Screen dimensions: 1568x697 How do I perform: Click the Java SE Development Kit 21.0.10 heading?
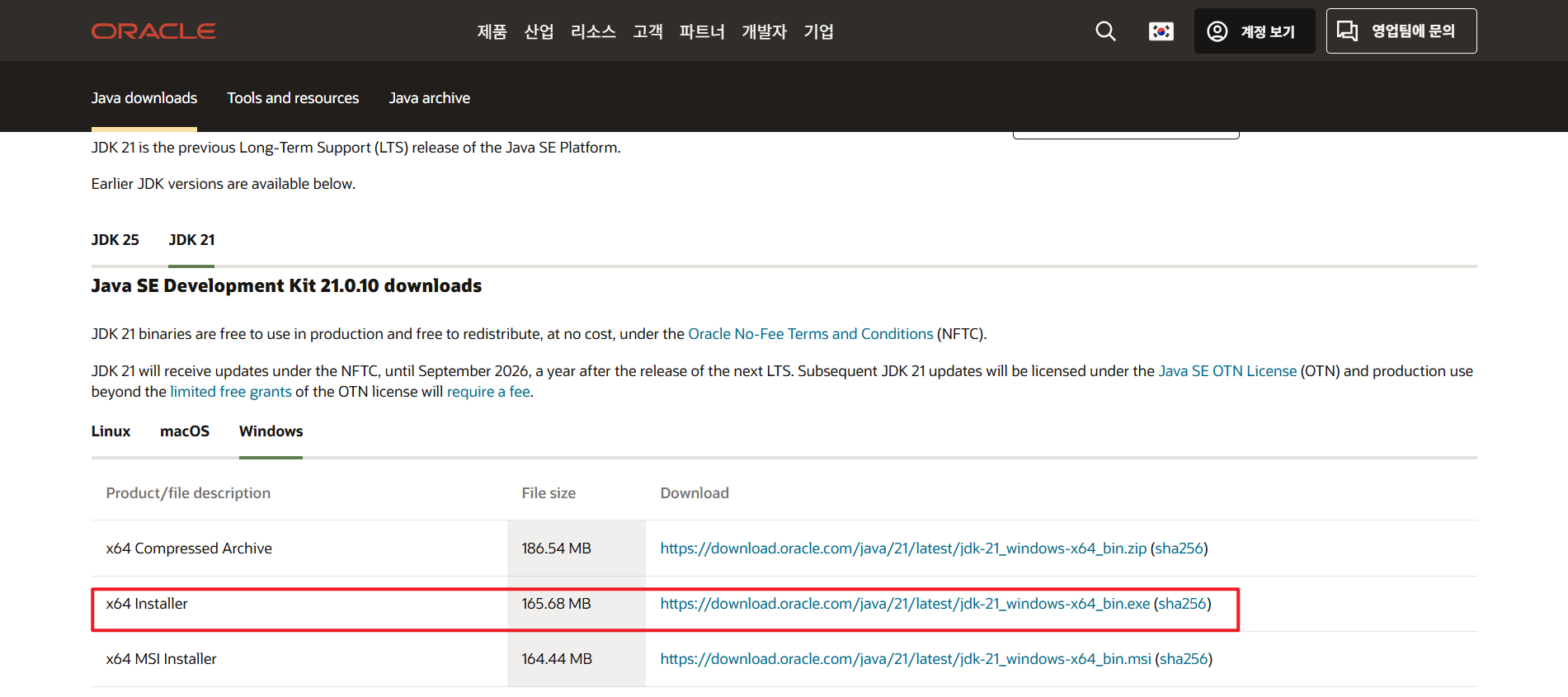pyautogui.click(x=286, y=285)
